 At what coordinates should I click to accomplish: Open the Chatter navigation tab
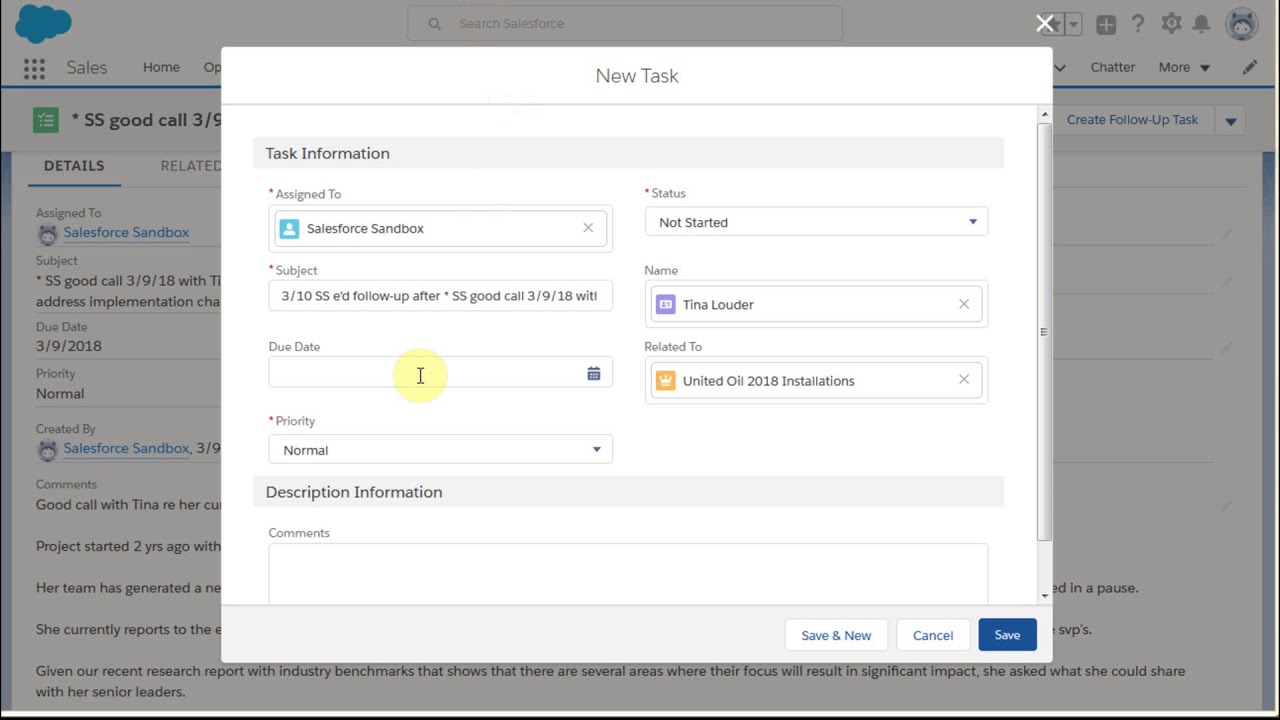[1113, 67]
